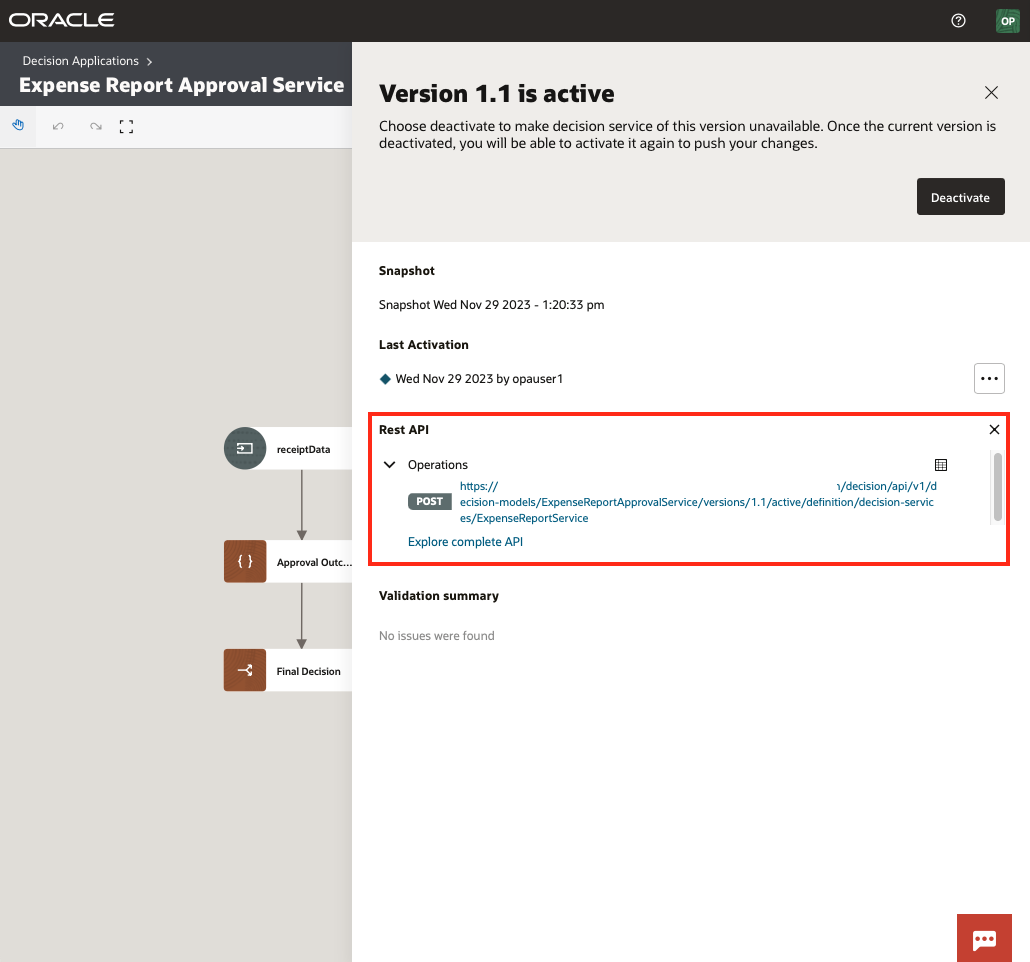Activate the fit-to-screen icon
This screenshot has width=1030, height=962.
pos(125,126)
